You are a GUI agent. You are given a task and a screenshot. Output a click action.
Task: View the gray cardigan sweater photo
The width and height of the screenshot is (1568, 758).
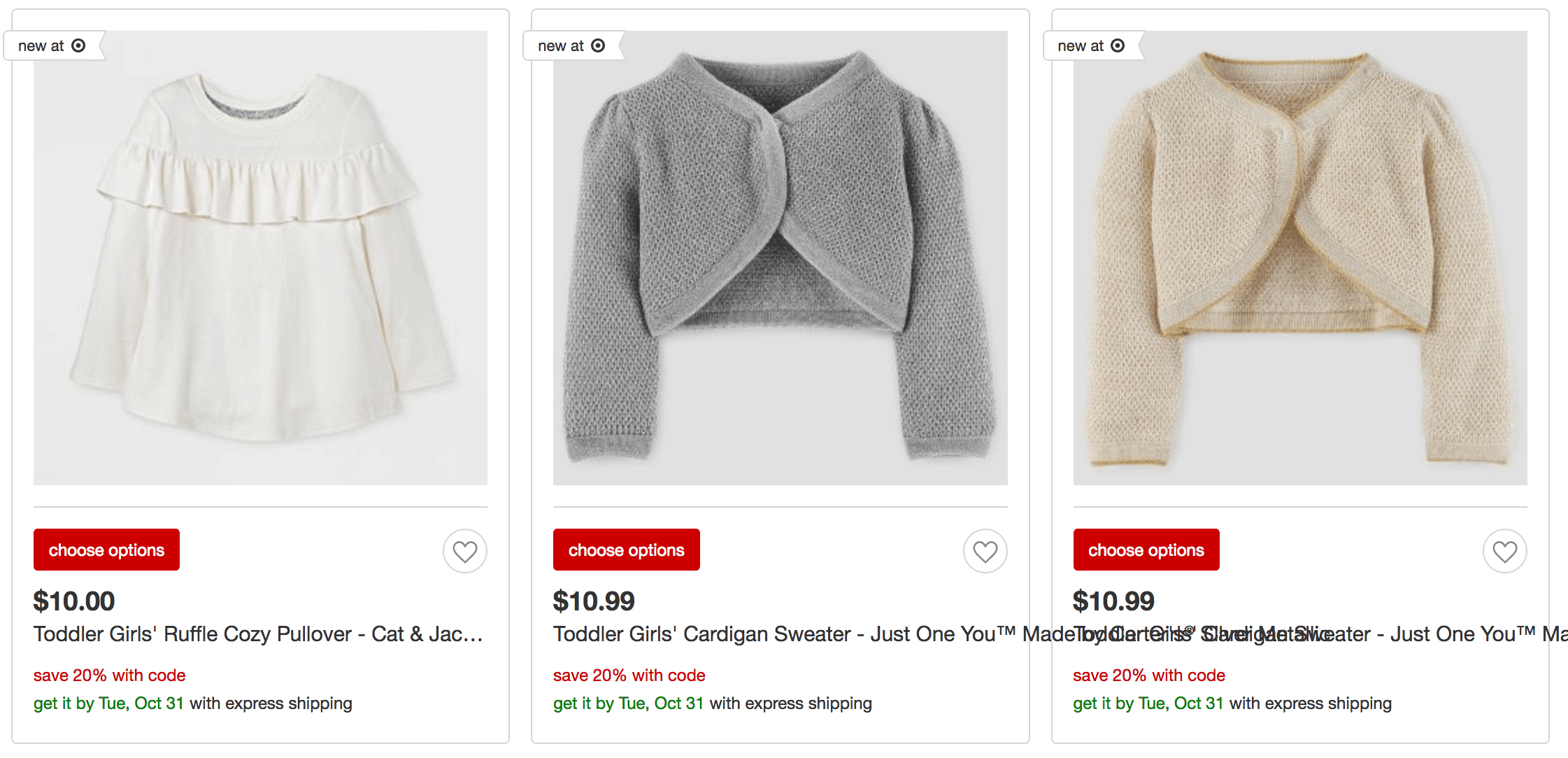click(x=780, y=258)
